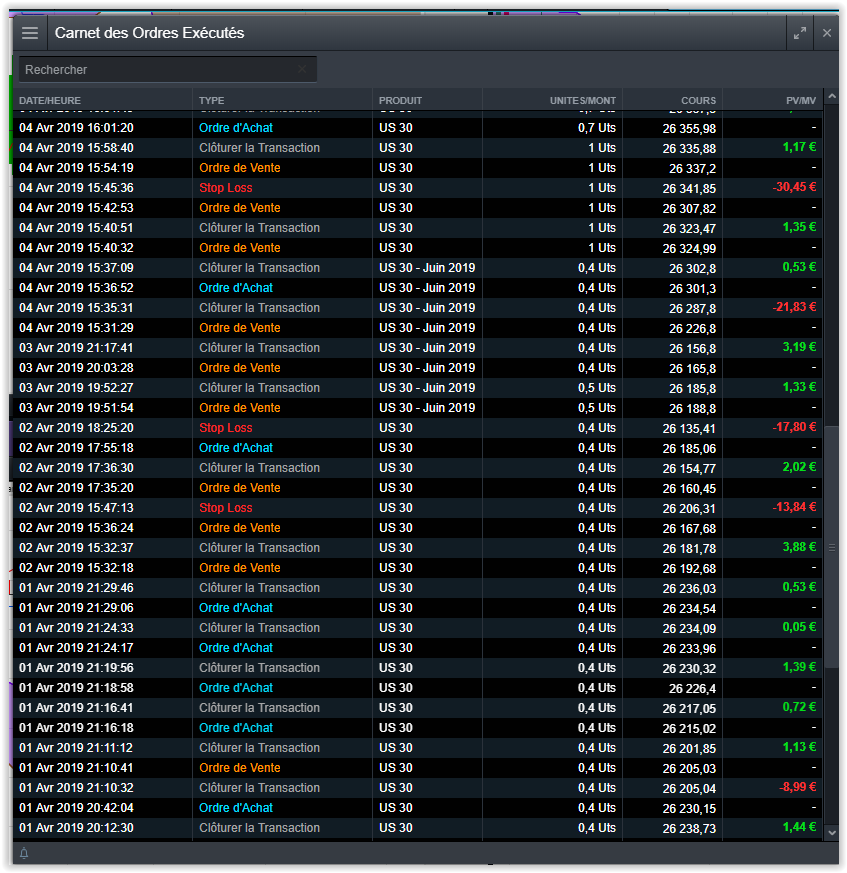Click Clôturer la Transaction at 04 Avr 15:40:51
The image size is (847, 873).
(260, 228)
